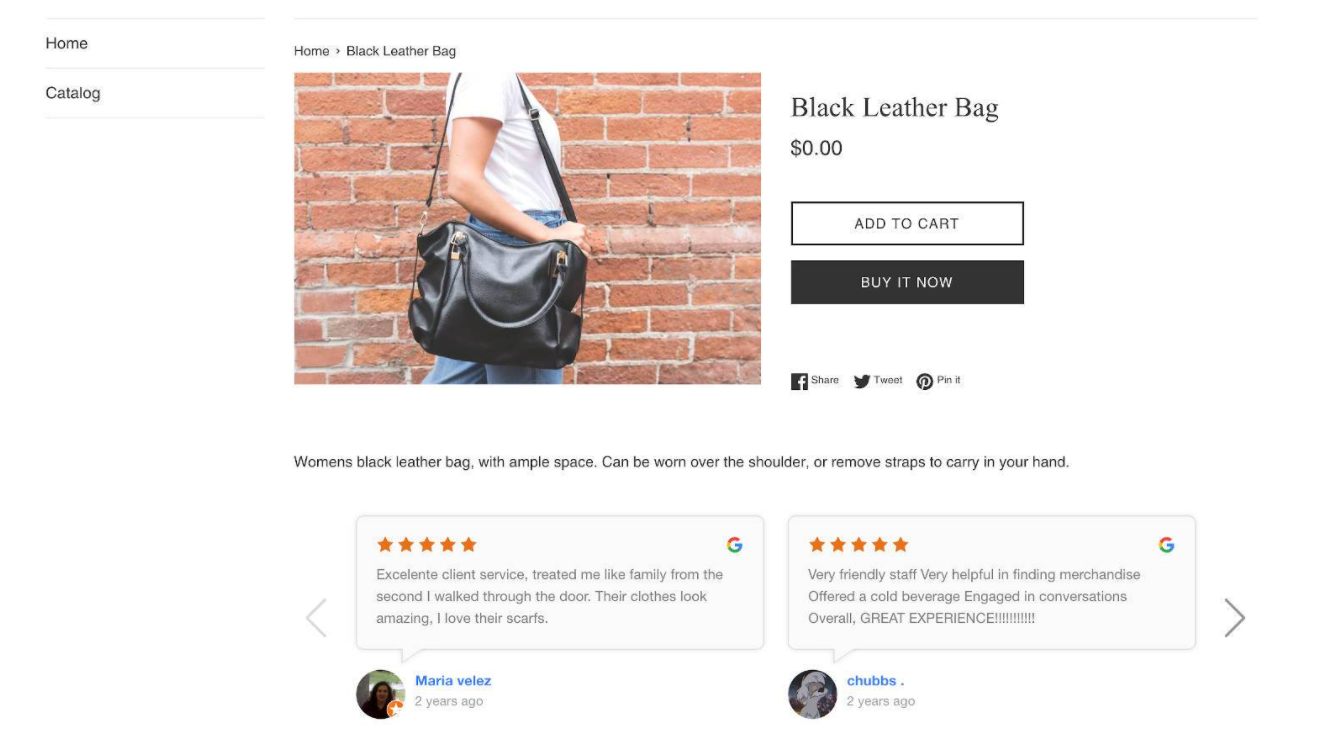This screenshot has height=753, width=1337.
Task: Show previous reviews with left arrow
Action: [316, 618]
